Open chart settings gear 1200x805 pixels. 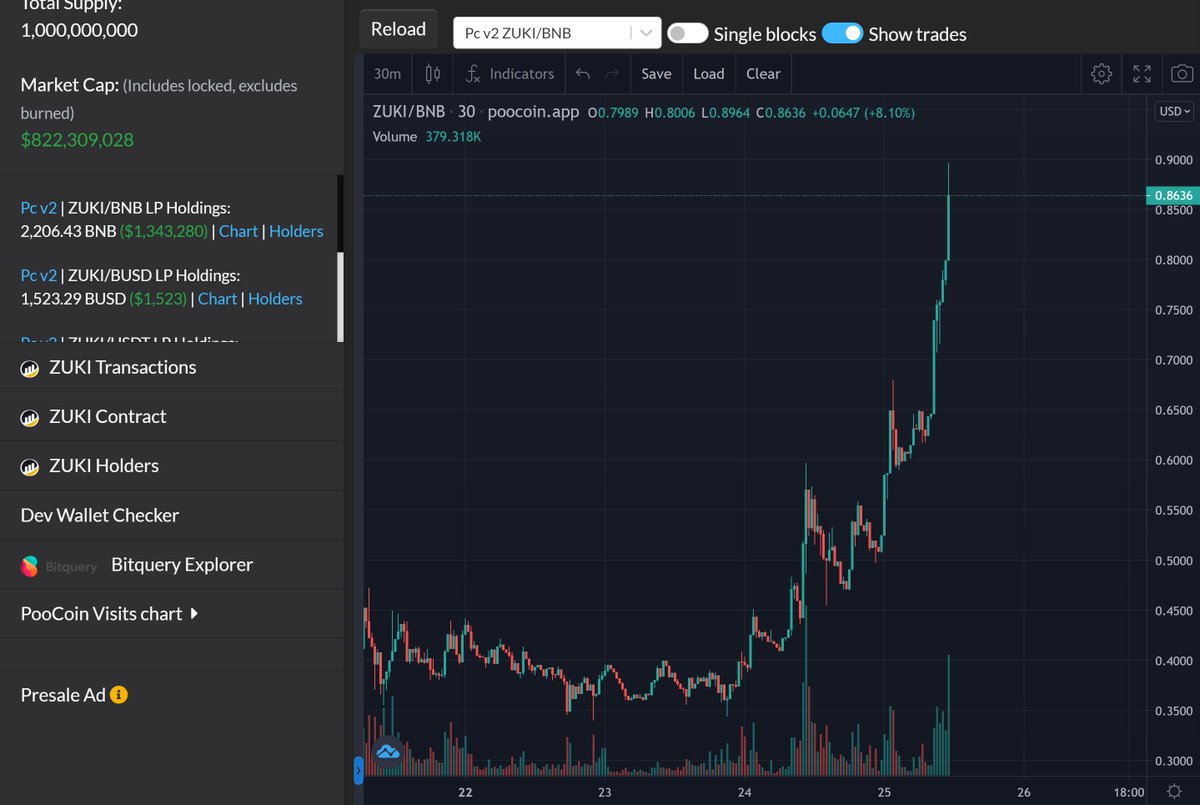[x=1101, y=74]
